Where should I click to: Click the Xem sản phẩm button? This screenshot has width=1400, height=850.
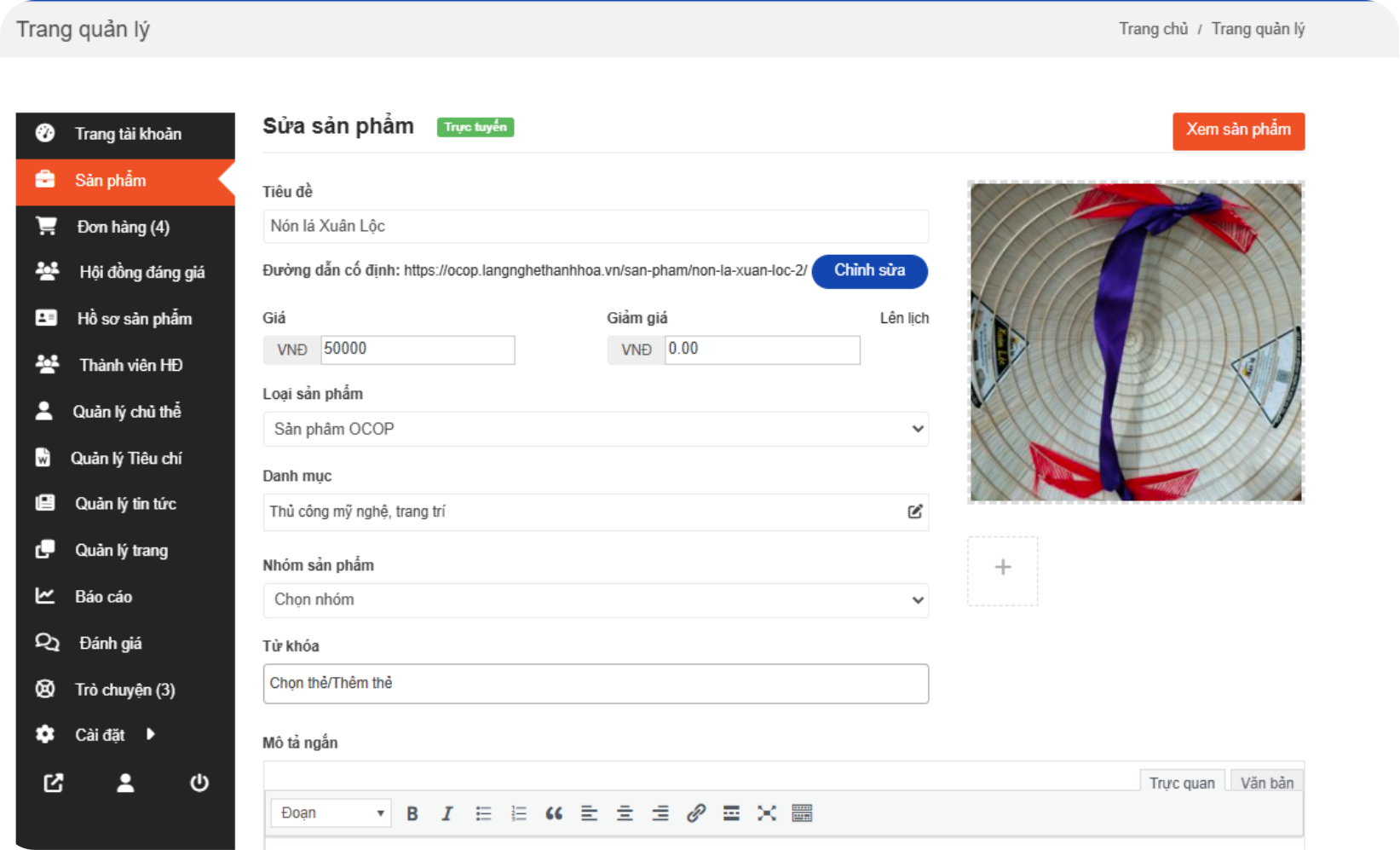(x=1238, y=130)
